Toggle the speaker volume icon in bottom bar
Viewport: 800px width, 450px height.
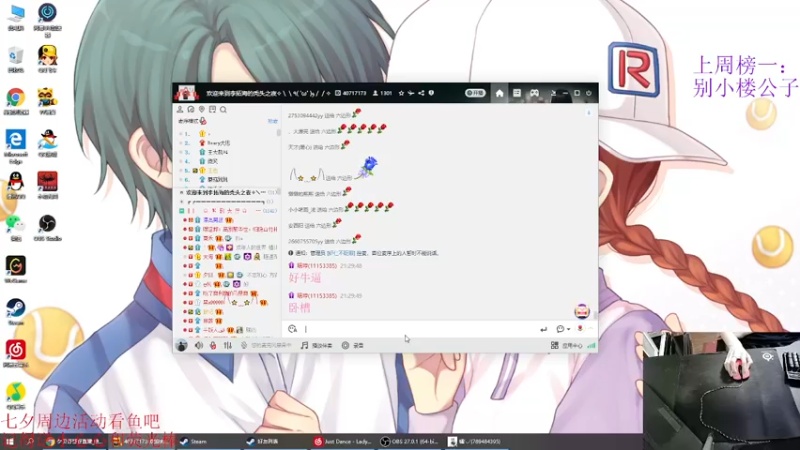click(x=199, y=345)
